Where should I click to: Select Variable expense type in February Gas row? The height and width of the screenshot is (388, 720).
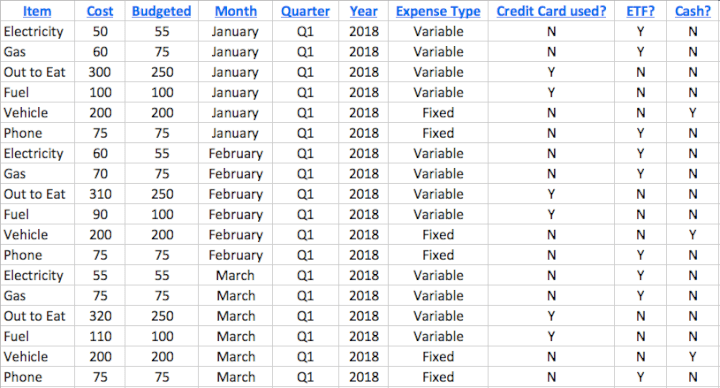[x=438, y=174]
